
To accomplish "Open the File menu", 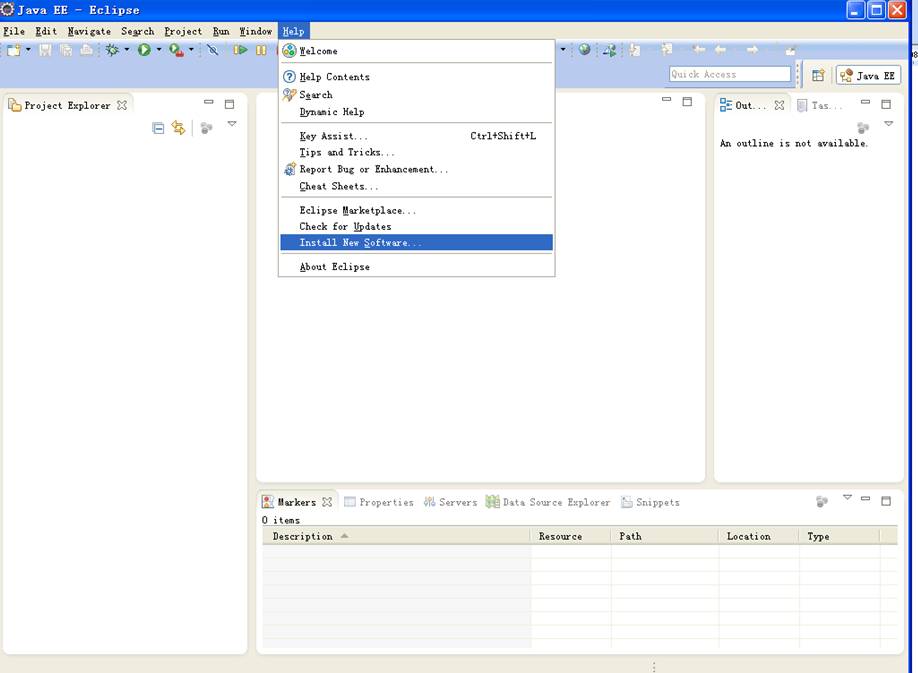I will pyautogui.click(x=14, y=31).
